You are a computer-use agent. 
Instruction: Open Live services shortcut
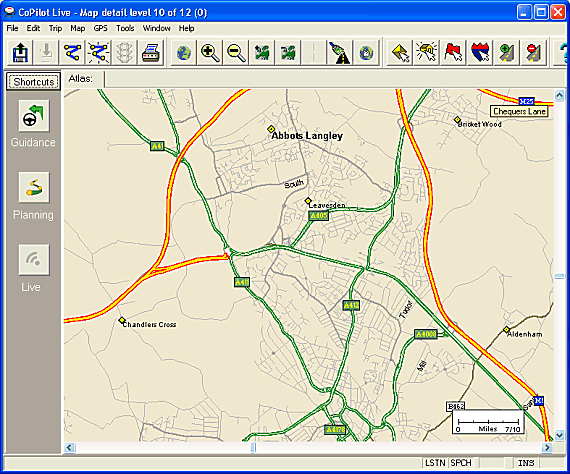coord(34,260)
